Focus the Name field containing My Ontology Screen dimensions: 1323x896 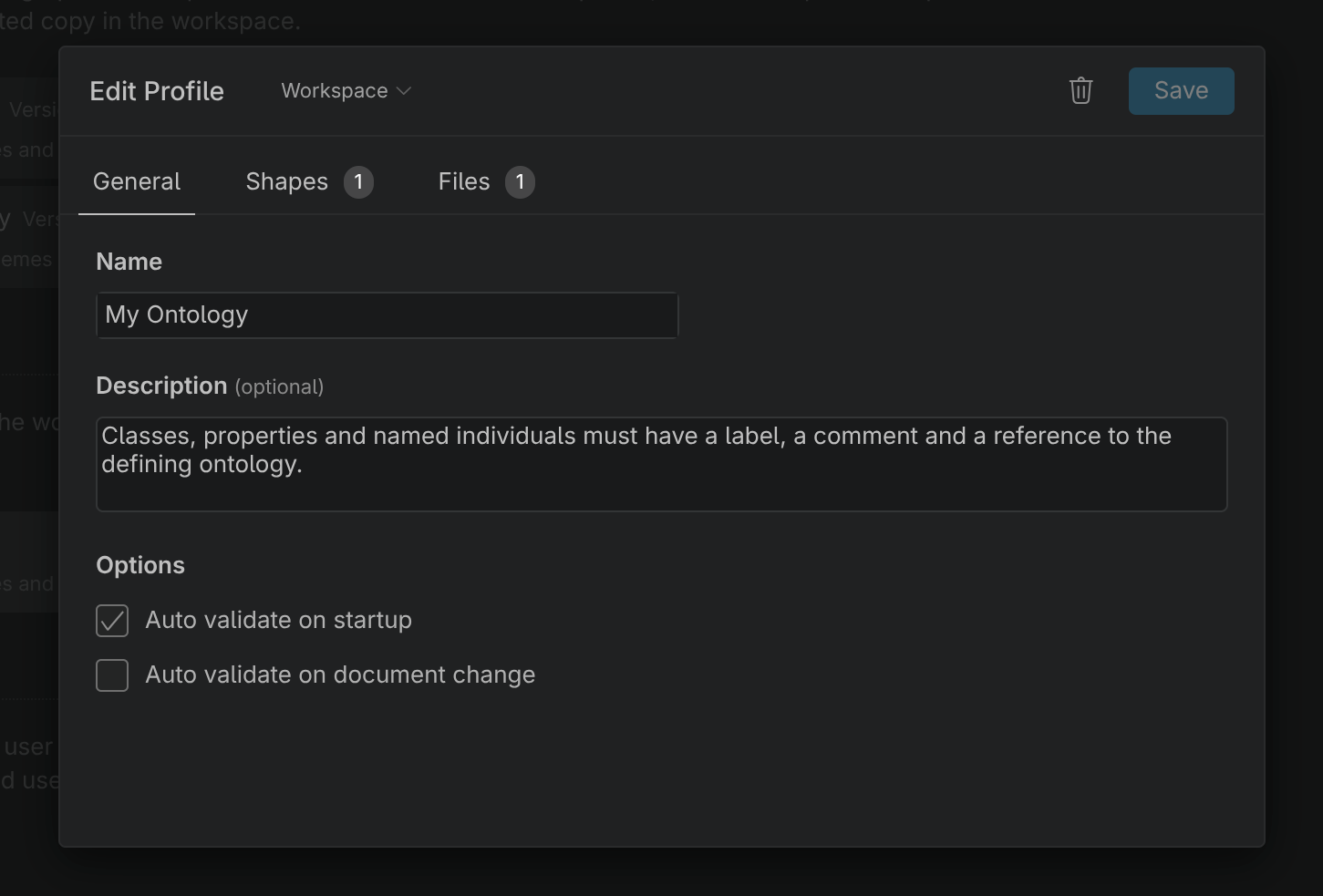[x=387, y=315]
